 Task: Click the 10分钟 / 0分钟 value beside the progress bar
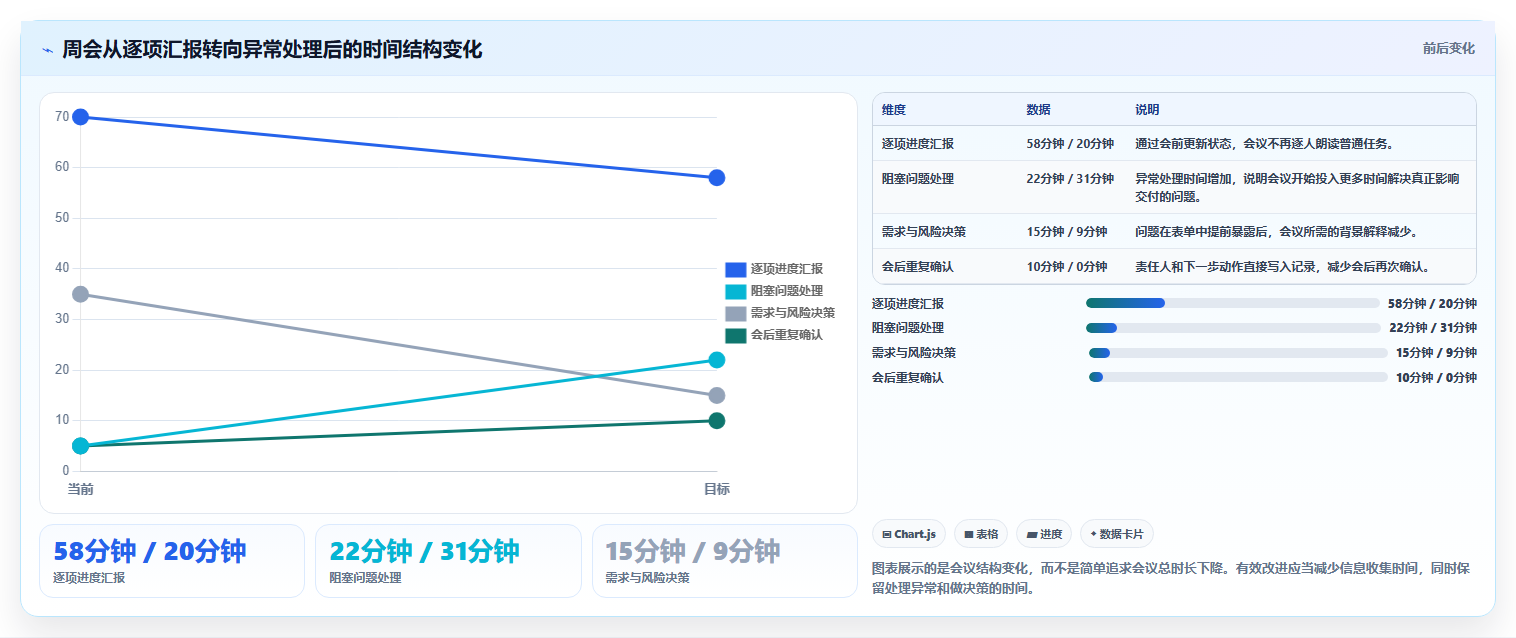1436,378
